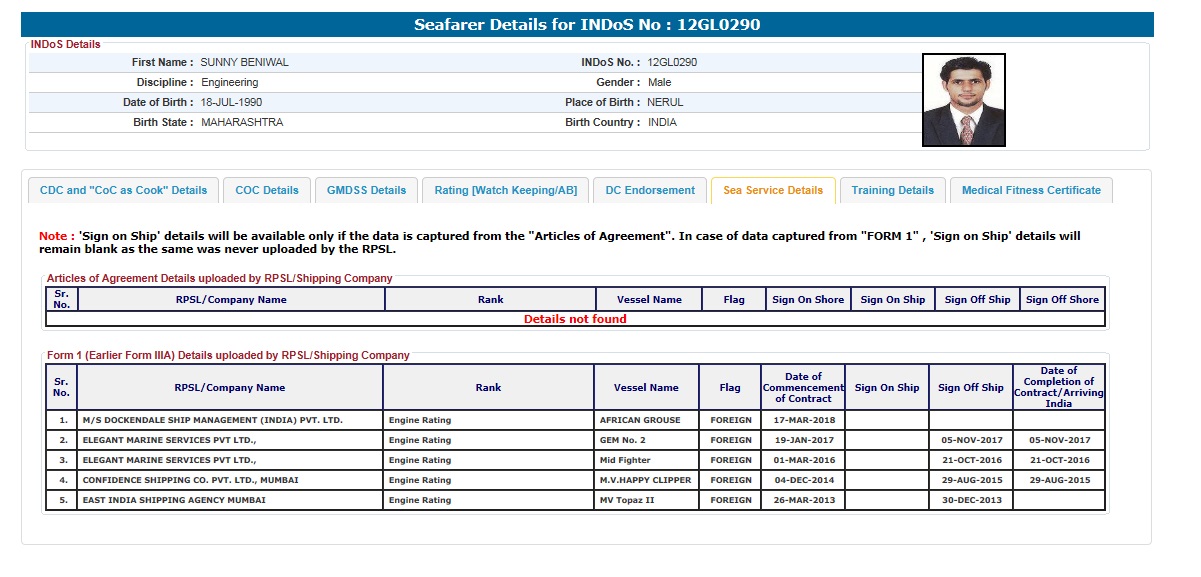The image size is (1201, 577).
Task: Select the Rating [Watch Keeping/AB] tab
Action: [506, 190]
